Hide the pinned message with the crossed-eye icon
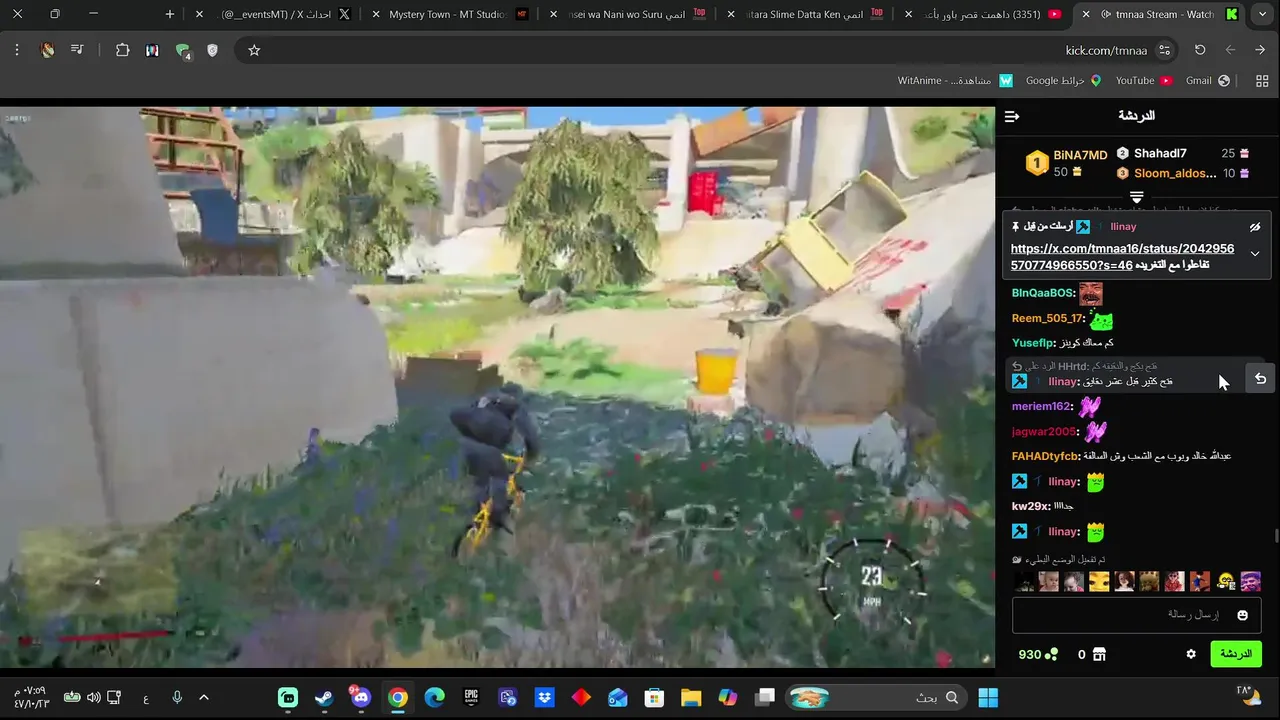 1255,228
